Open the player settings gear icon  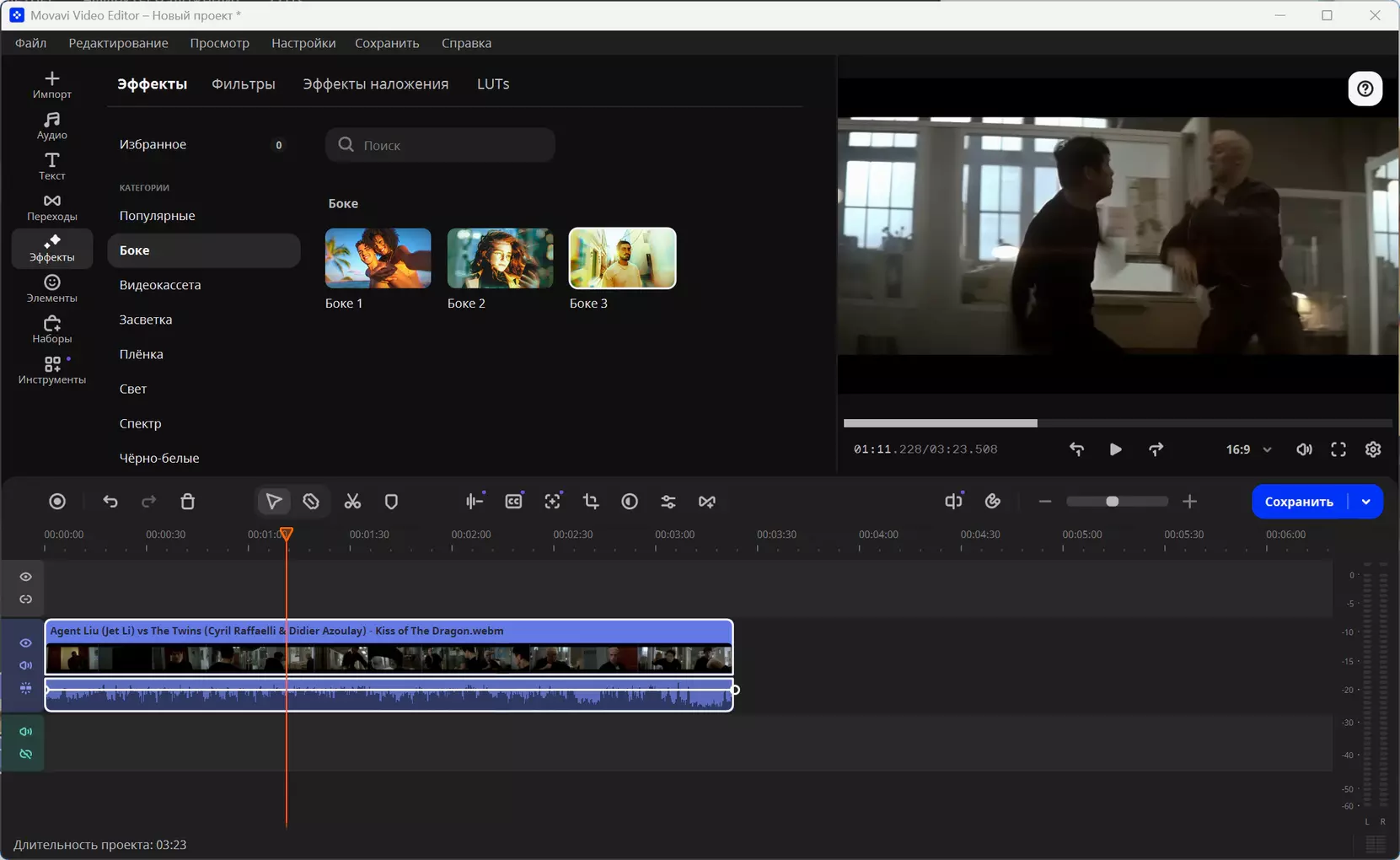point(1373,449)
